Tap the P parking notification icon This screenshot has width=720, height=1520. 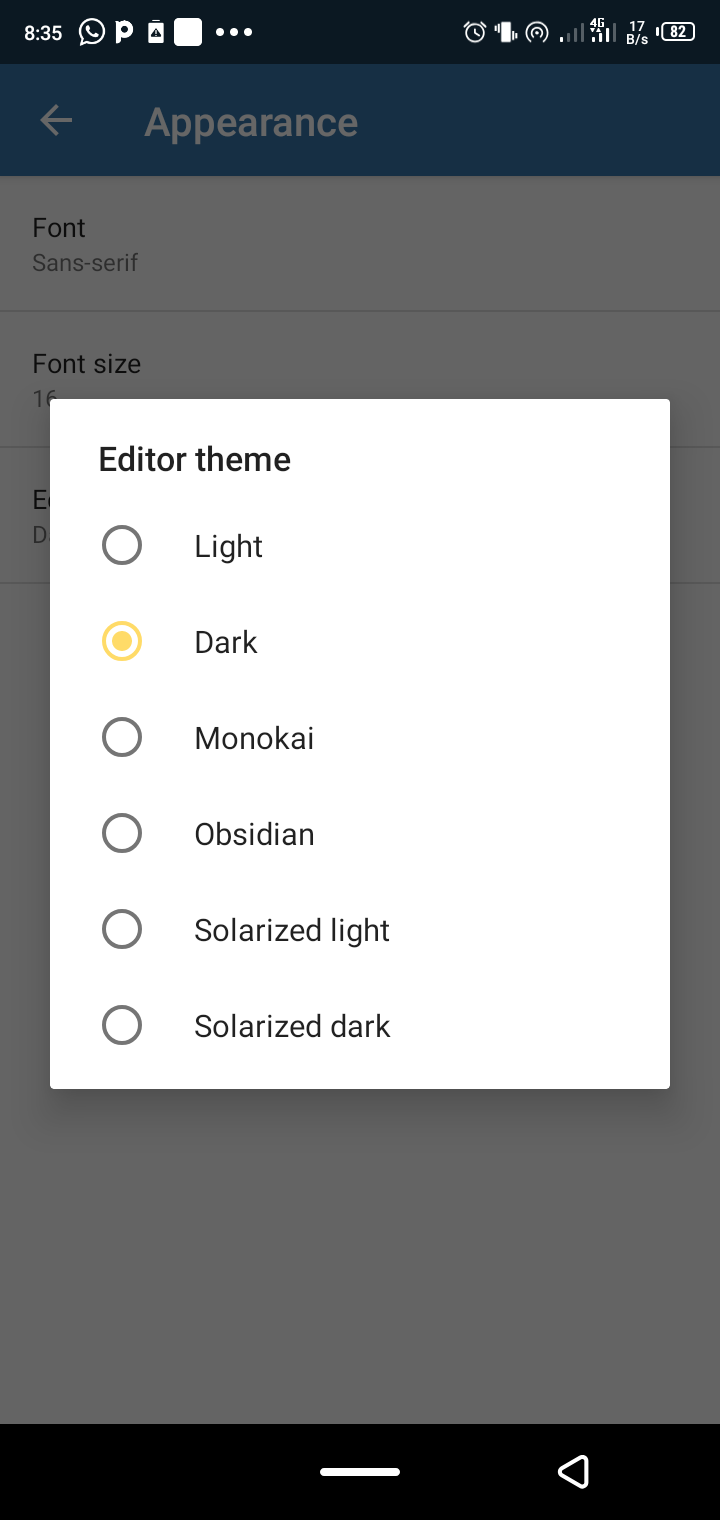124,32
